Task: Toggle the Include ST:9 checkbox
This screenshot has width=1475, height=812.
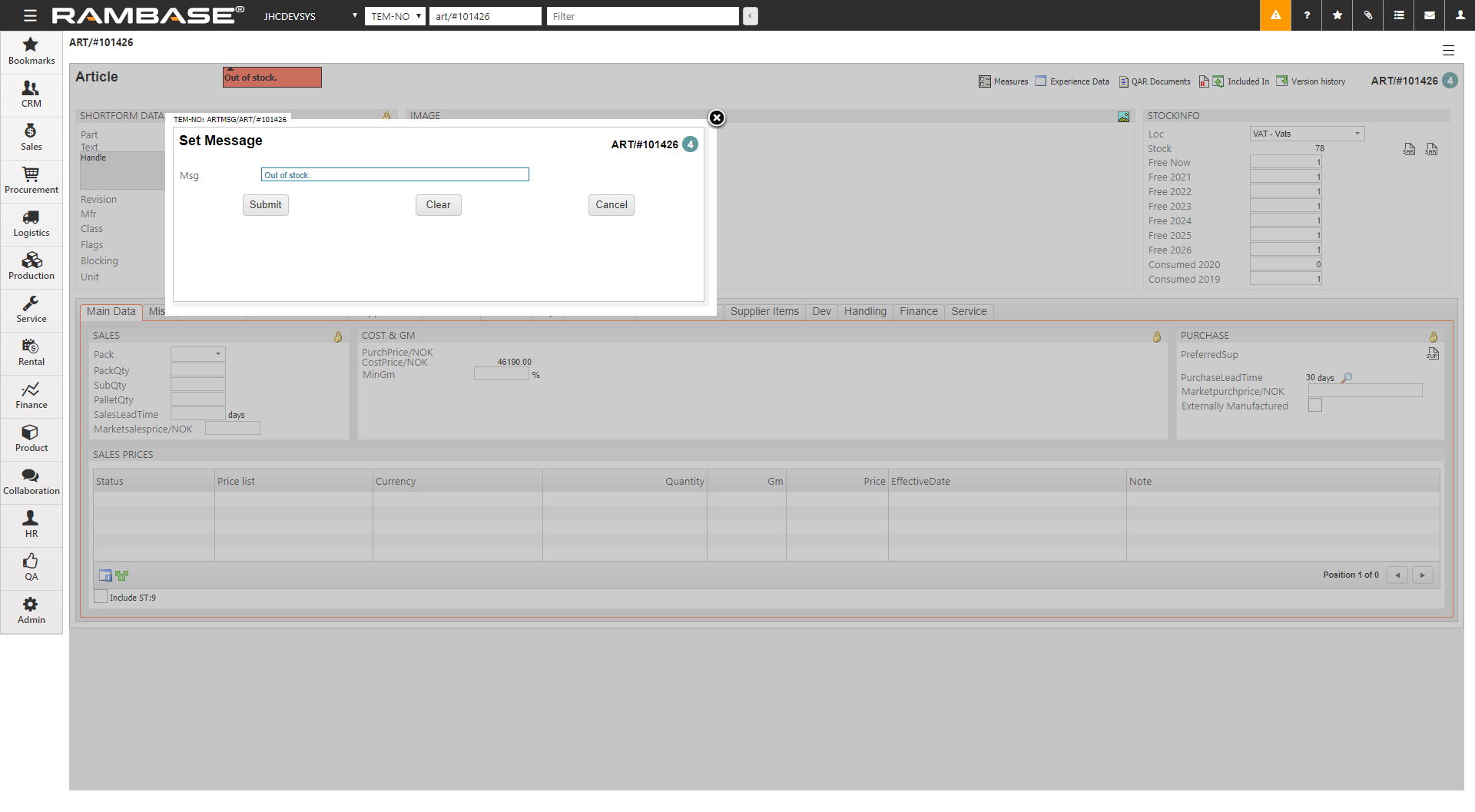Action: [101, 597]
